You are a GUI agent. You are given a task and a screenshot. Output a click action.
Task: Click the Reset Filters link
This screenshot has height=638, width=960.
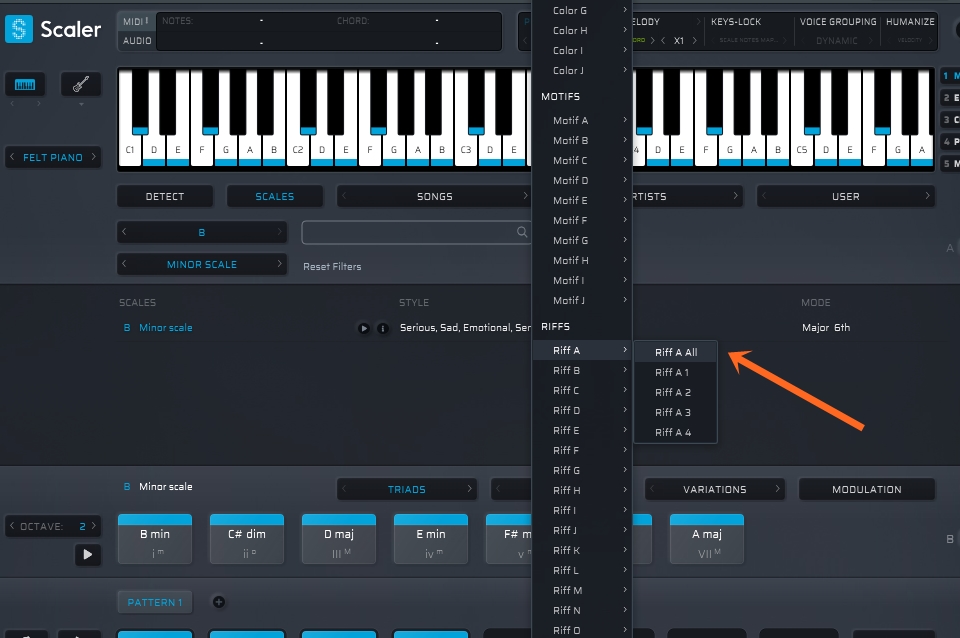332,267
